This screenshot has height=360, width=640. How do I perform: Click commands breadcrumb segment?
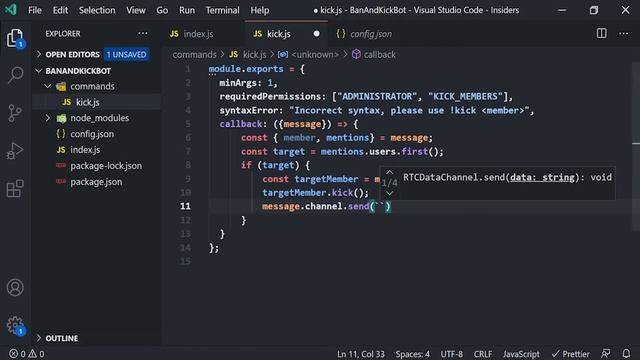[194, 54]
